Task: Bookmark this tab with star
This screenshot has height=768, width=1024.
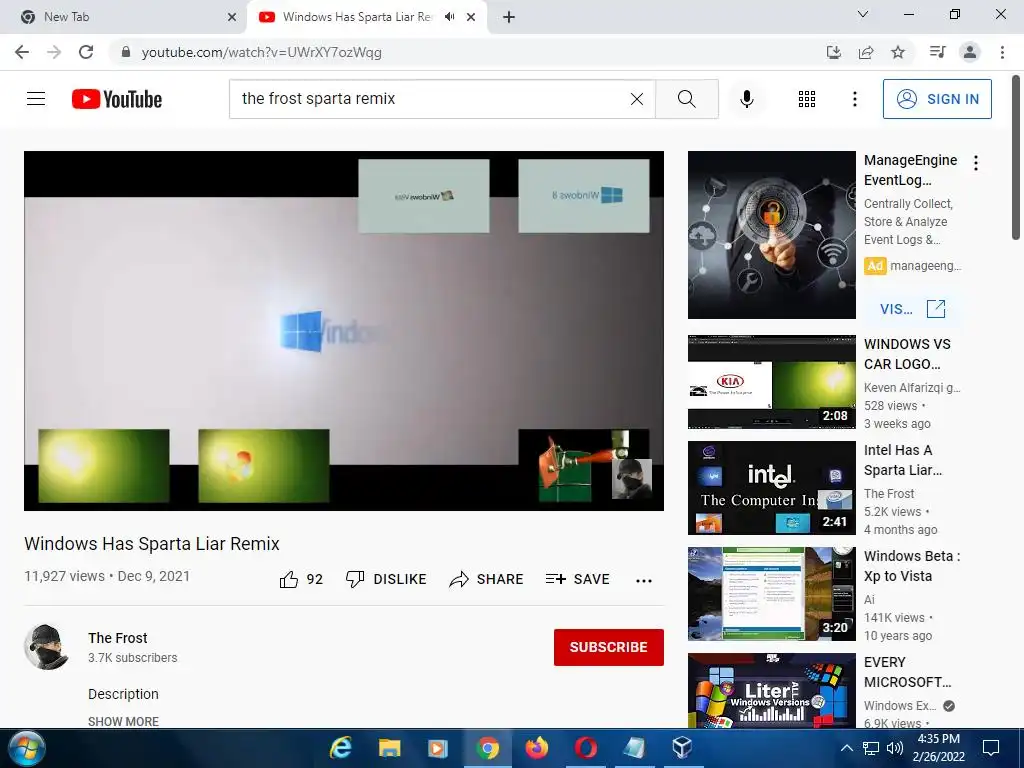Action: [898, 52]
